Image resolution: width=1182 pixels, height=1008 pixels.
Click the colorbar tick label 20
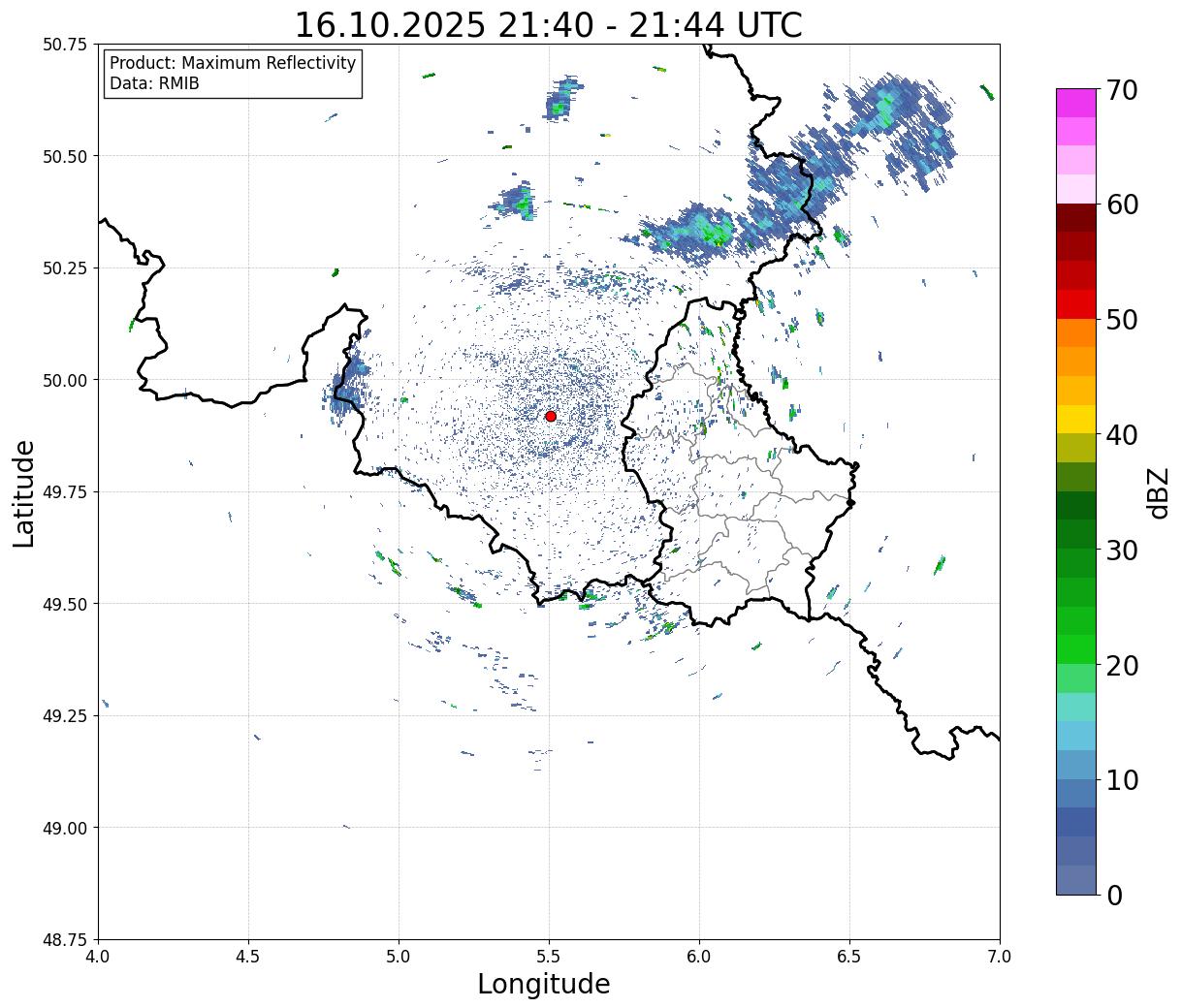pyautogui.click(x=1122, y=665)
